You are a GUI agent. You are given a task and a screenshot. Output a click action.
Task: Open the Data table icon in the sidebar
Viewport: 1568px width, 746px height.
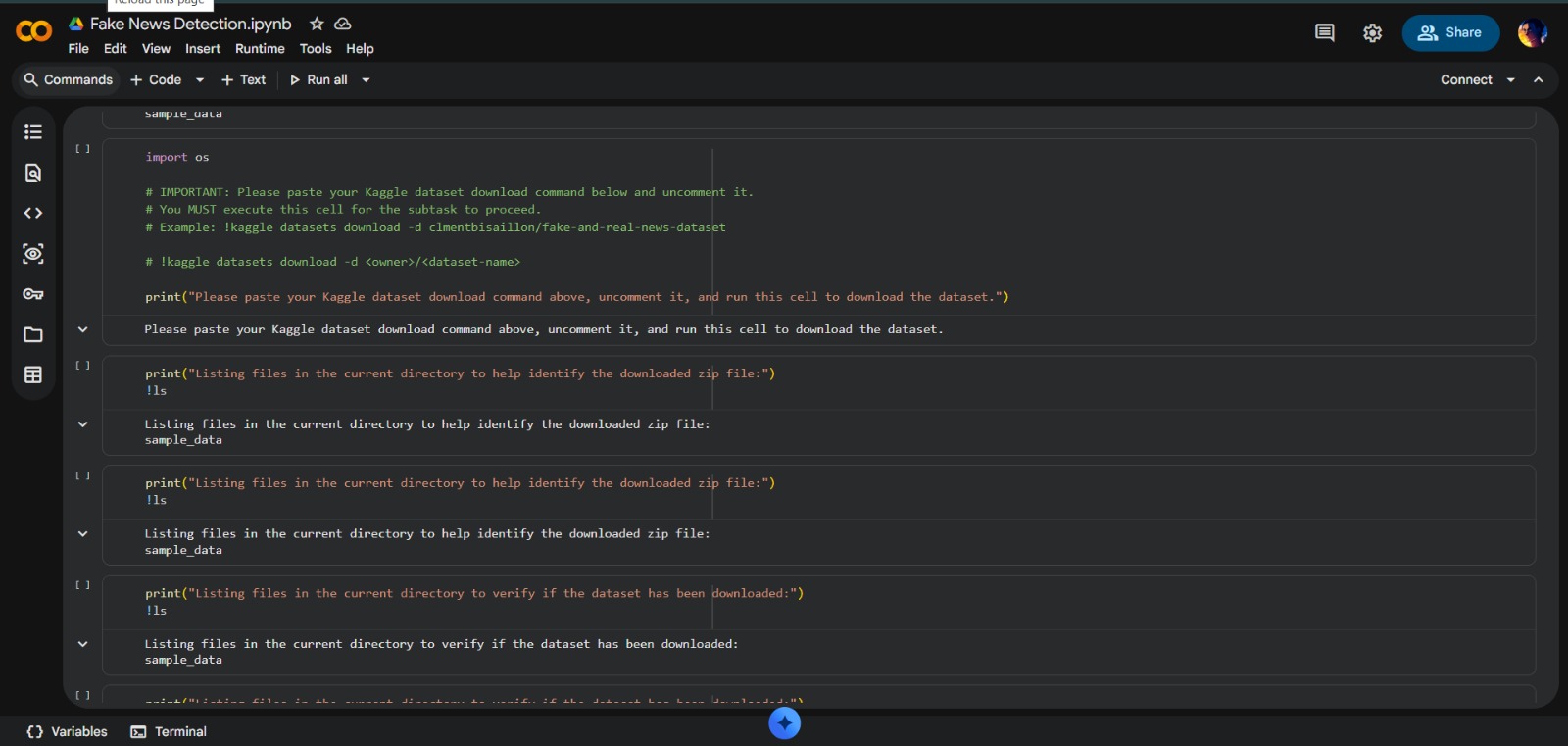point(33,375)
